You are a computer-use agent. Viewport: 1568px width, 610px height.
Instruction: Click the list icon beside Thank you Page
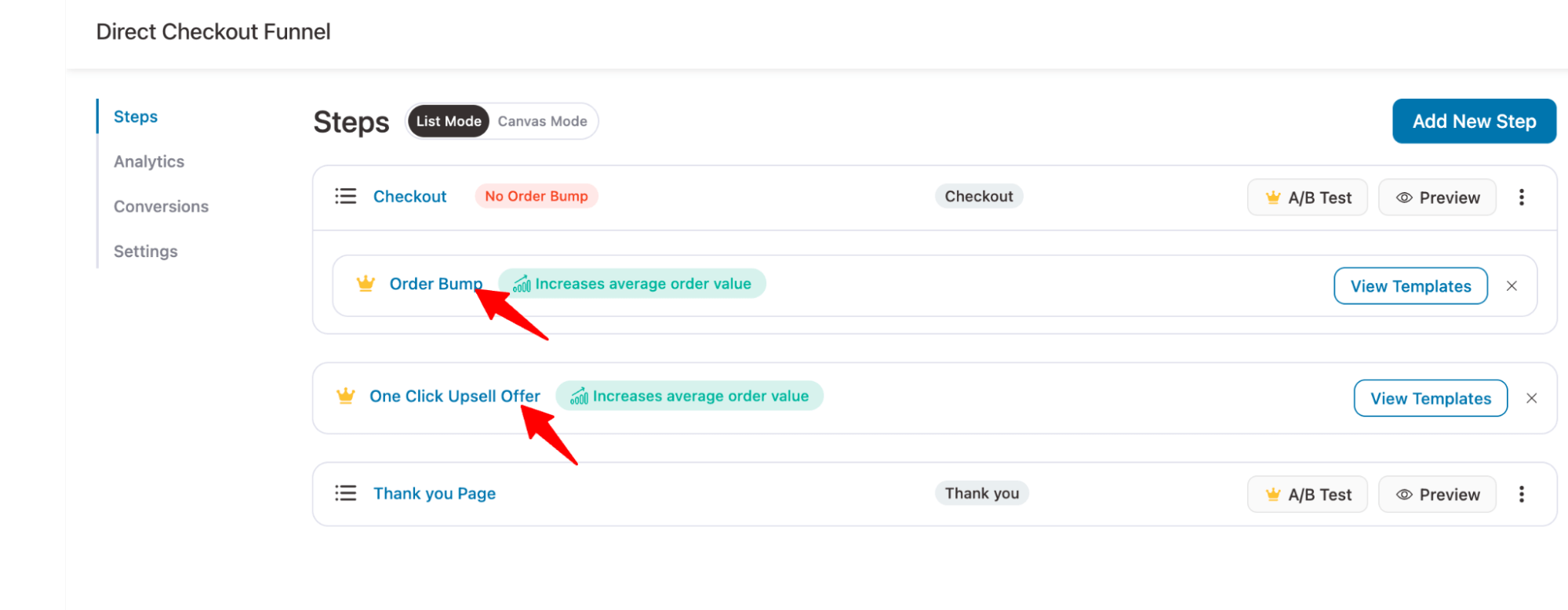click(x=345, y=493)
